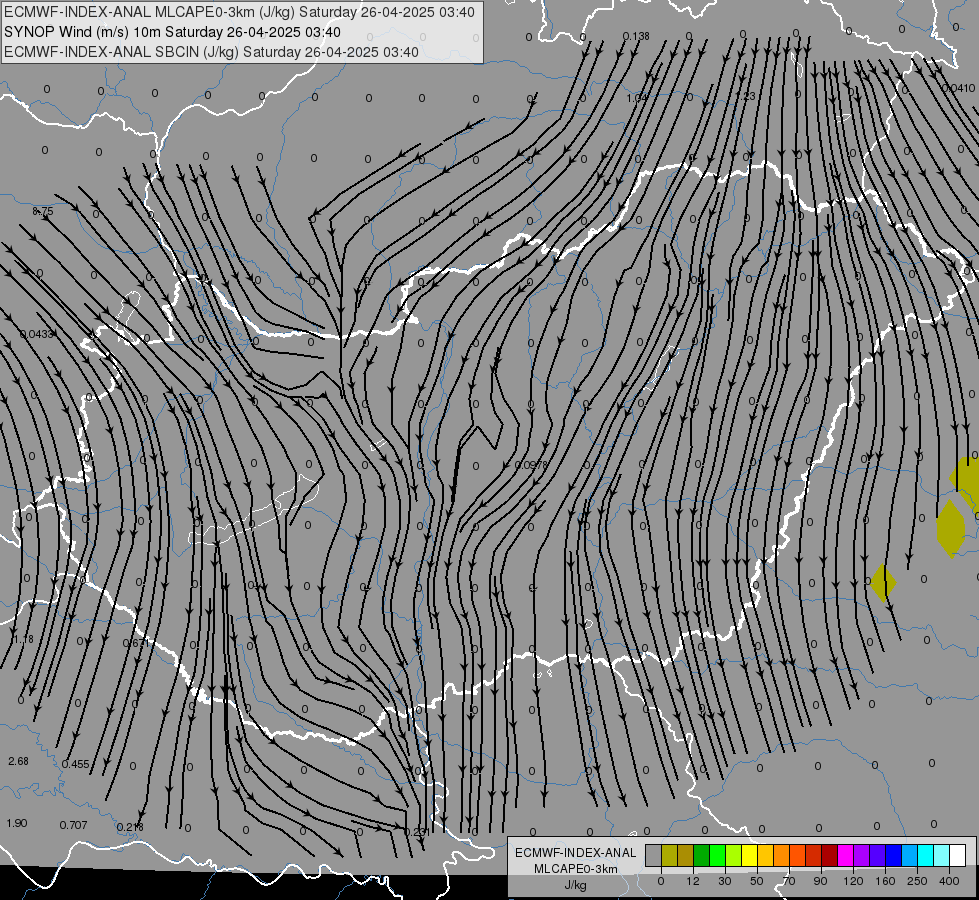The height and width of the screenshot is (900, 979).
Task: Click the map value 0.455
Action: (76, 764)
